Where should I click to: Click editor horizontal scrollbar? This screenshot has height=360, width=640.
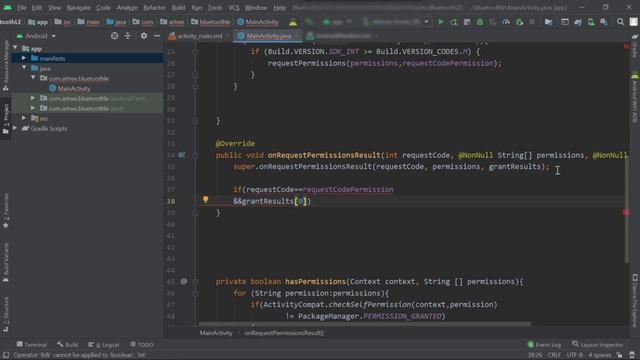[365, 324]
